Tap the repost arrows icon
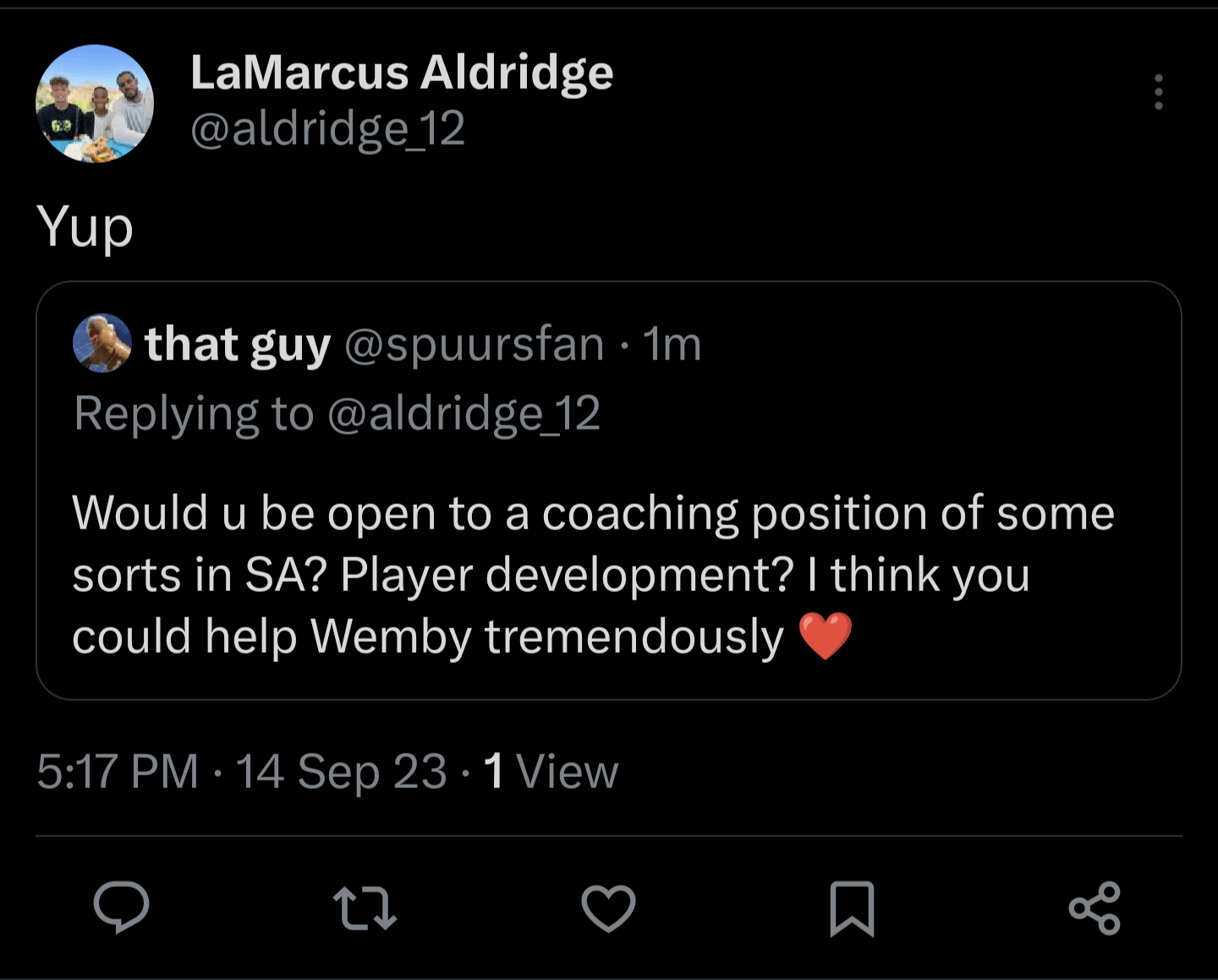Image resolution: width=1218 pixels, height=980 pixels. click(365, 907)
